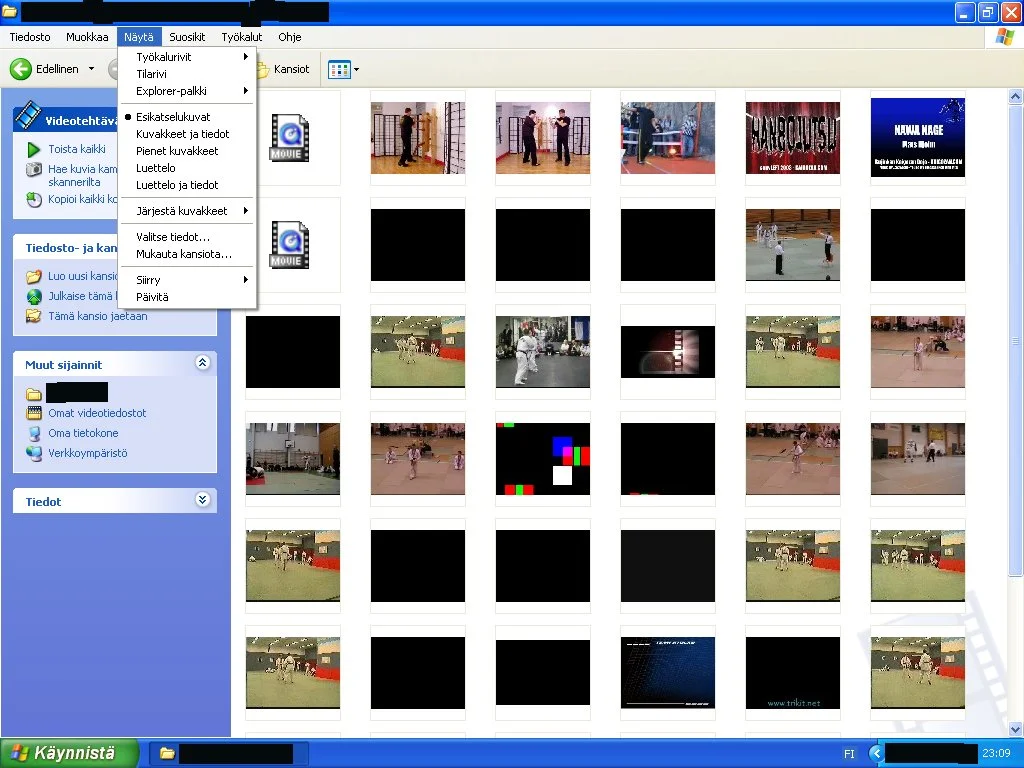Select the NAWA NAGE blue video thumbnail

tap(917, 138)
